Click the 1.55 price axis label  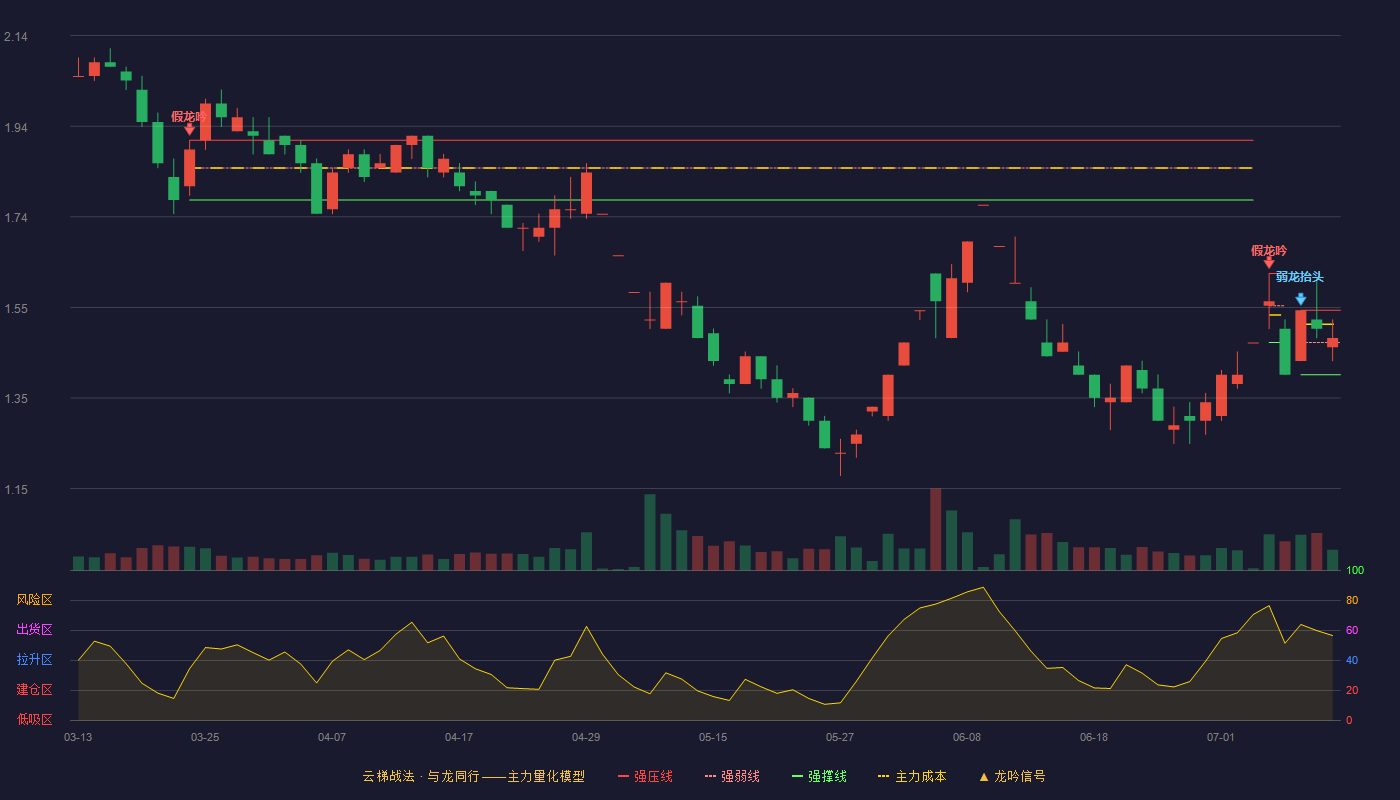coord(16,309)
